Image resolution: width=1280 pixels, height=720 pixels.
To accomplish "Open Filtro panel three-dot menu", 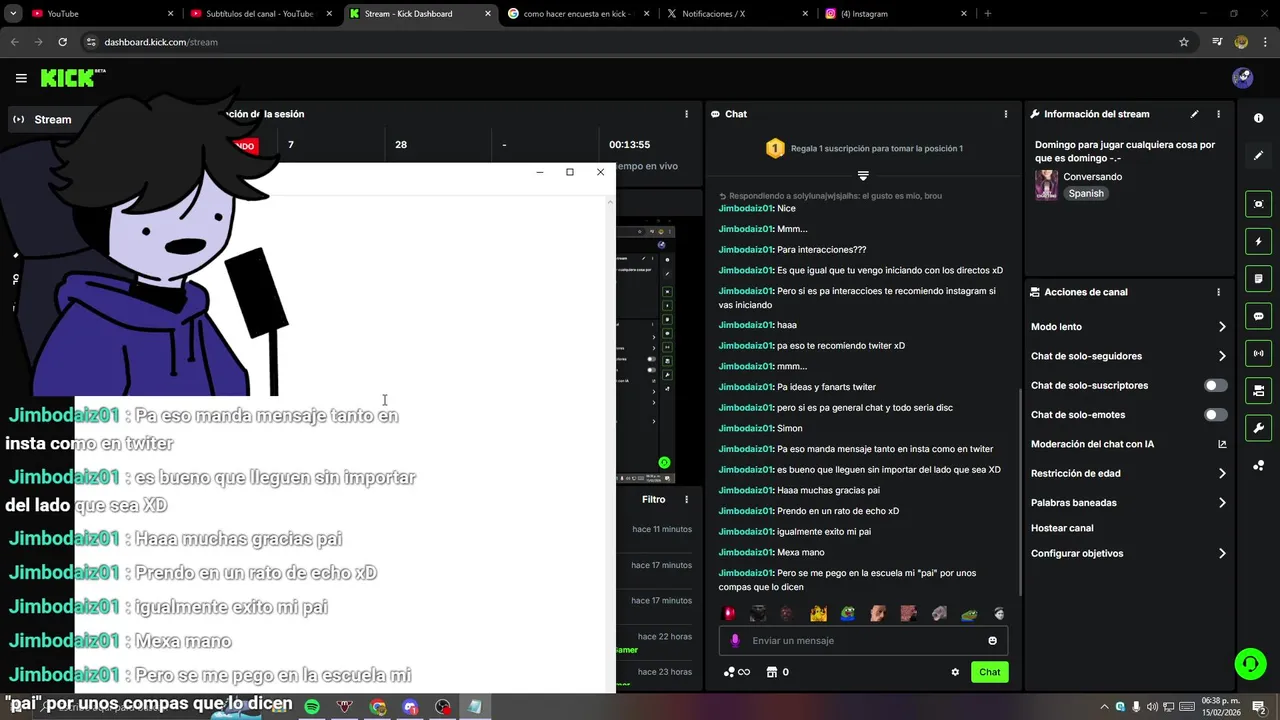I will point(686,499).
